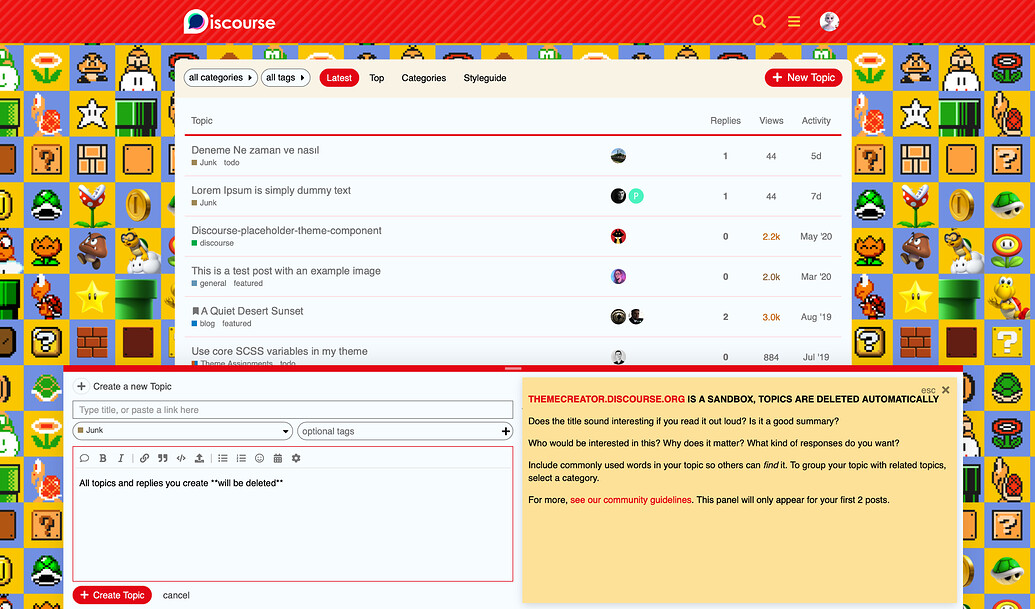Viewport: 1035px width, 609px height.
Task: Toggle bold formatting in composer
Action: [103, 458]
